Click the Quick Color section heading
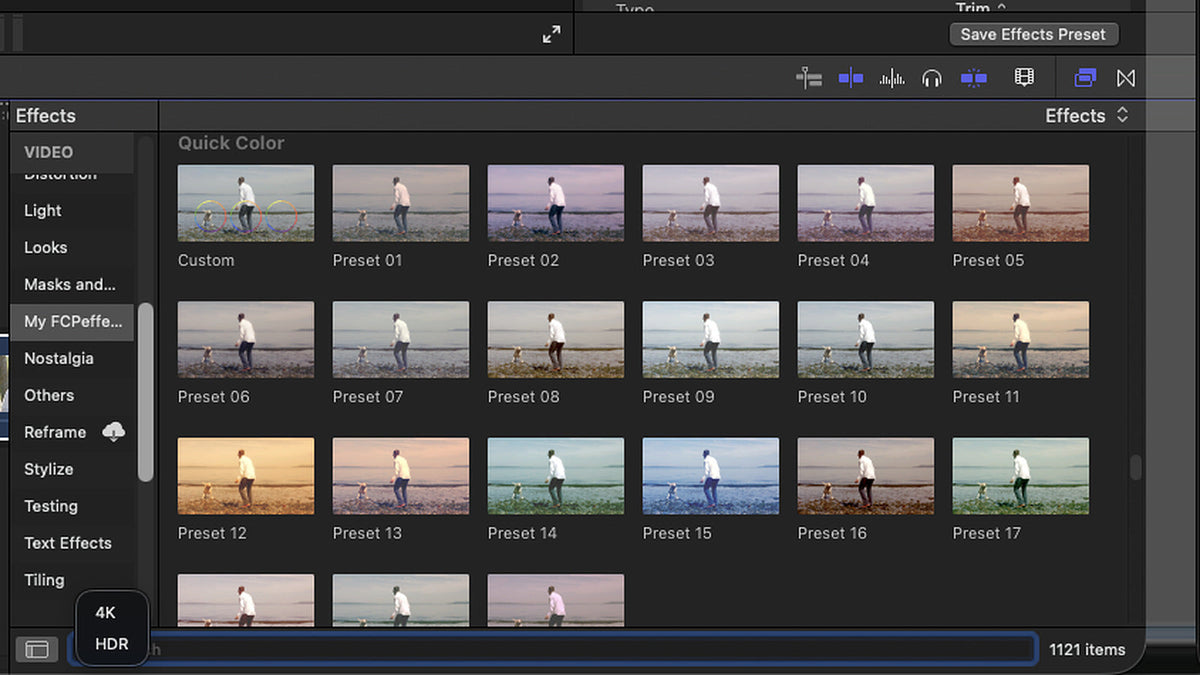Screen dimensions: 1200x675 click(231, 143)
